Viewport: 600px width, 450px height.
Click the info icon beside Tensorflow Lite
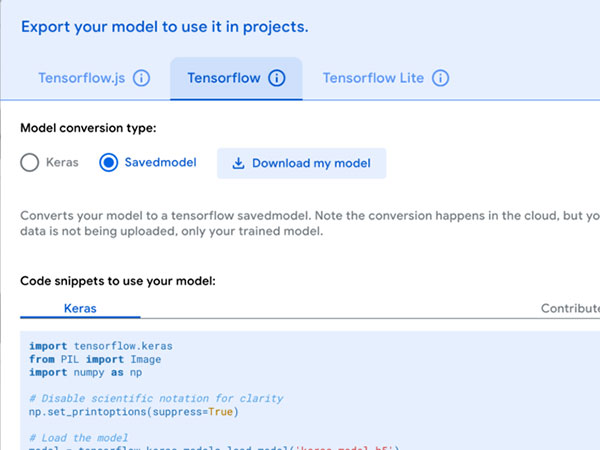pyautogui.click(x=440, y=78)
